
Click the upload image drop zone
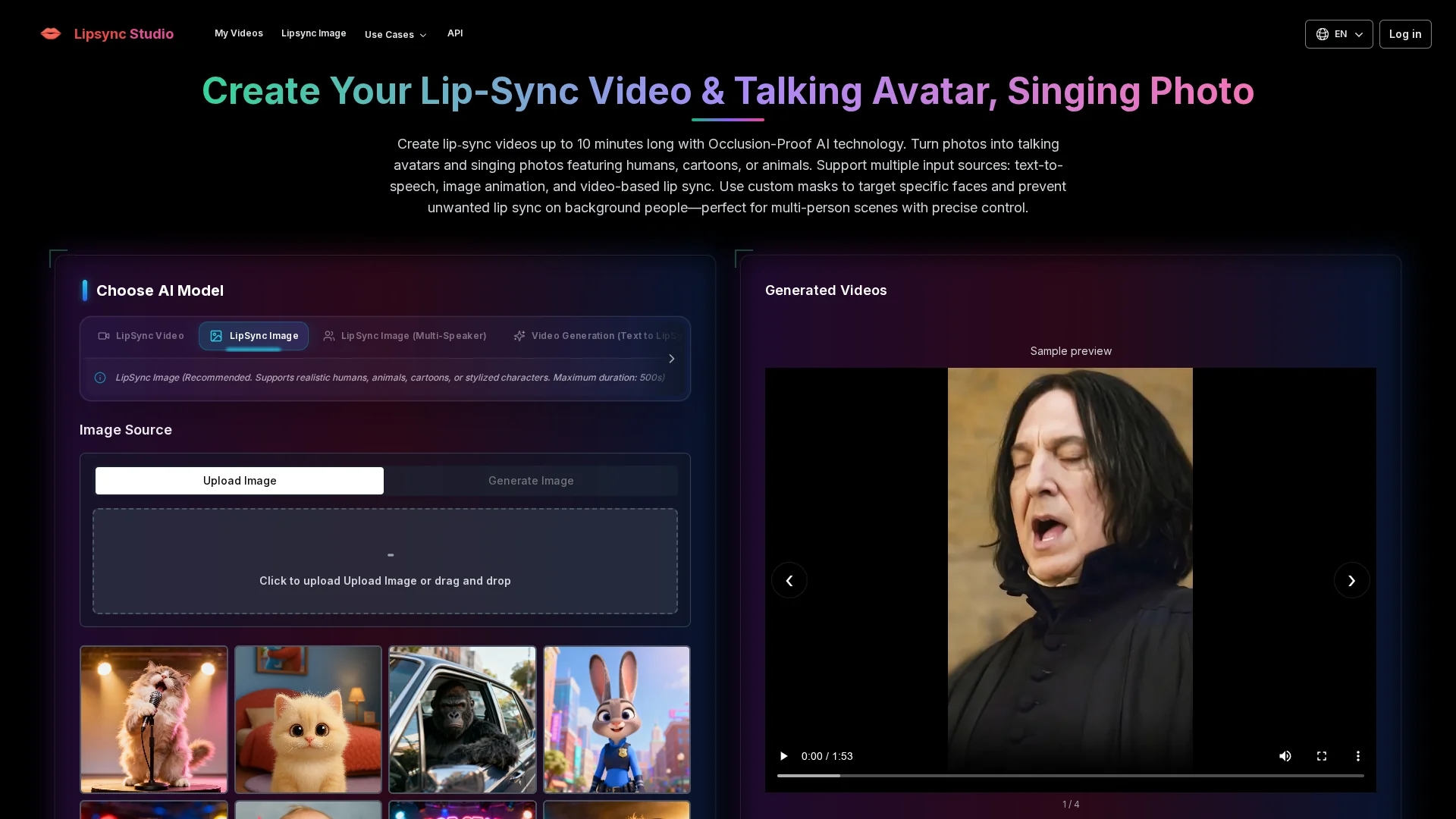point(385,561)
